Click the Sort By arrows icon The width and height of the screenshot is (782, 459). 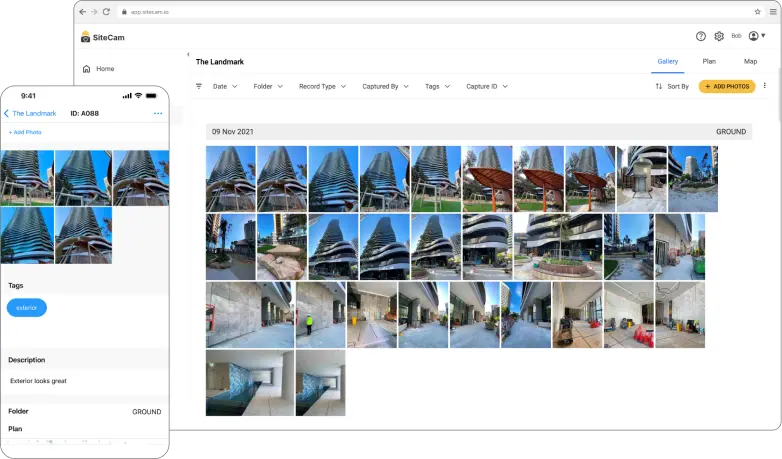(x=659, y=86)
